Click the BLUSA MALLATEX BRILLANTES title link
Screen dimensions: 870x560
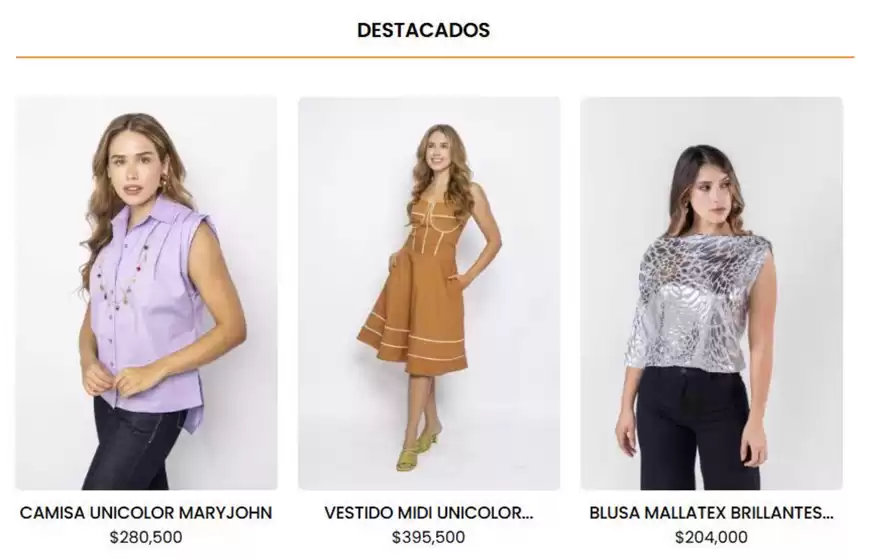point(711,513)
